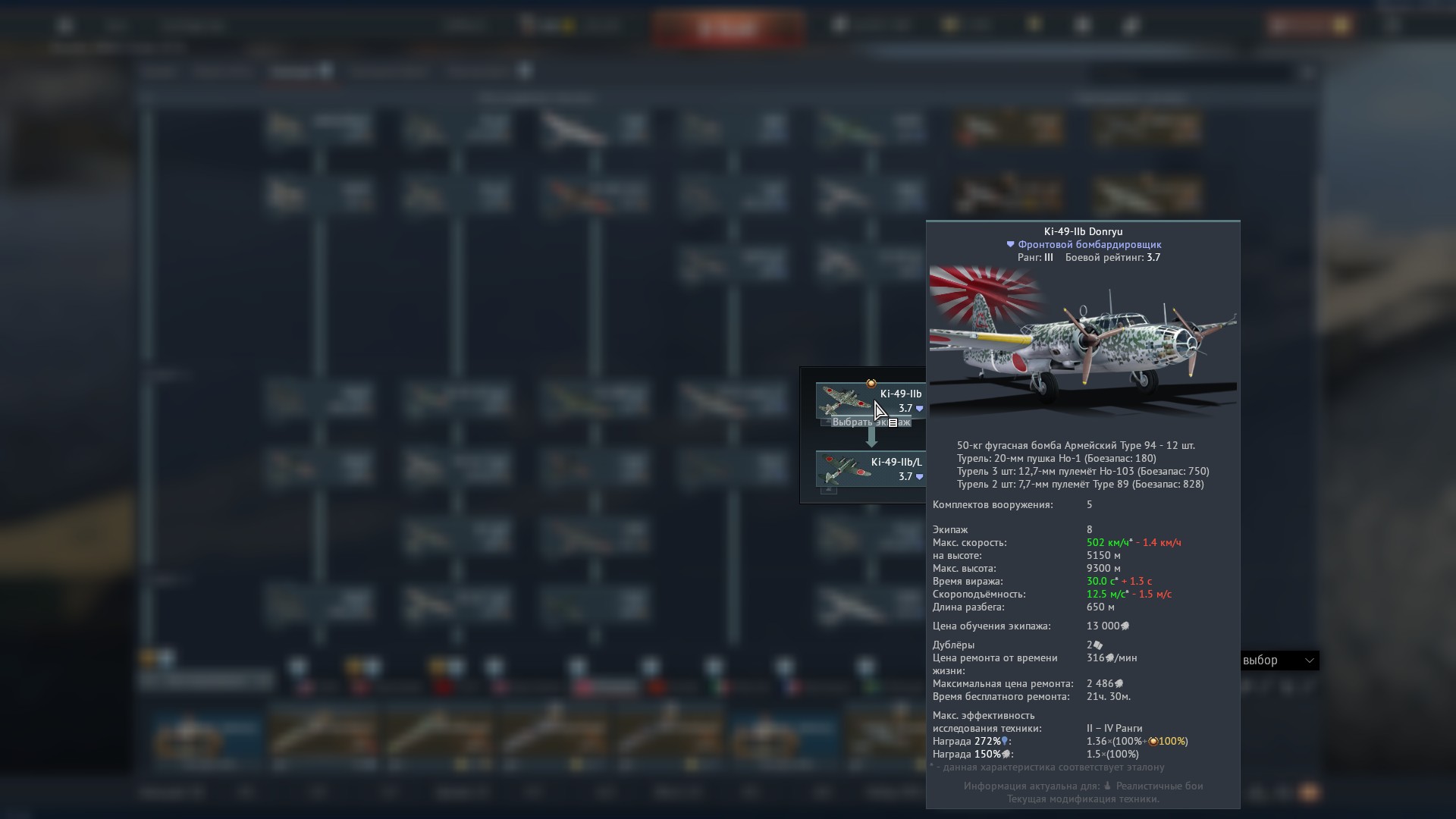Click the 'Цена обучения экипажа:' label
This screenshot has height=819, width=1456.
coord(992,626)
